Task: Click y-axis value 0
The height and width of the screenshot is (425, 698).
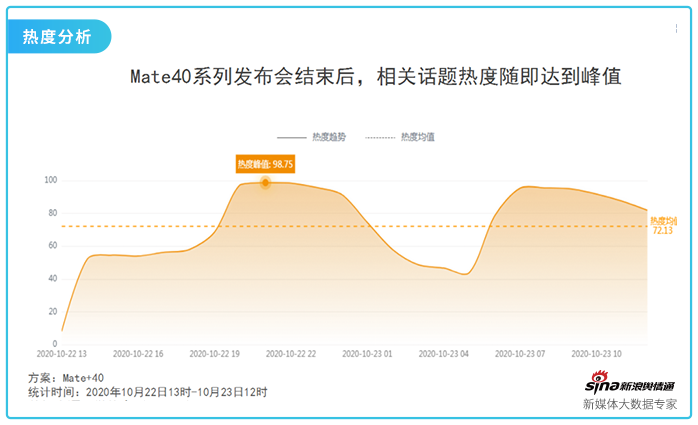Action: [55, 344]
